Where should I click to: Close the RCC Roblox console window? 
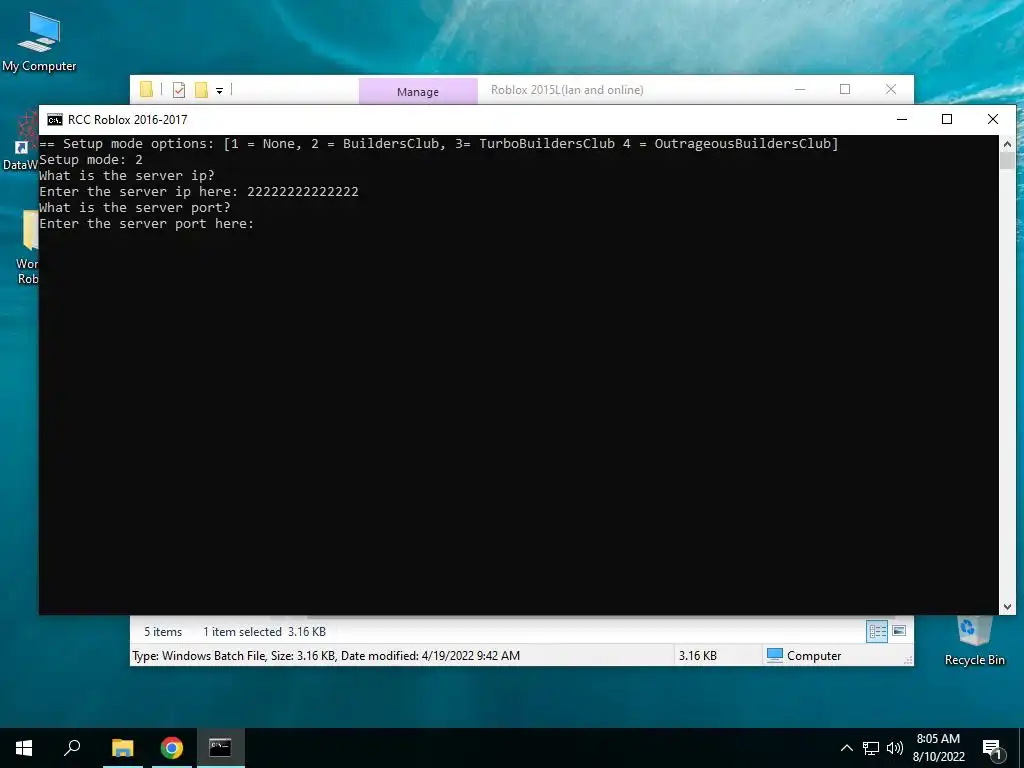pos(993,119)
